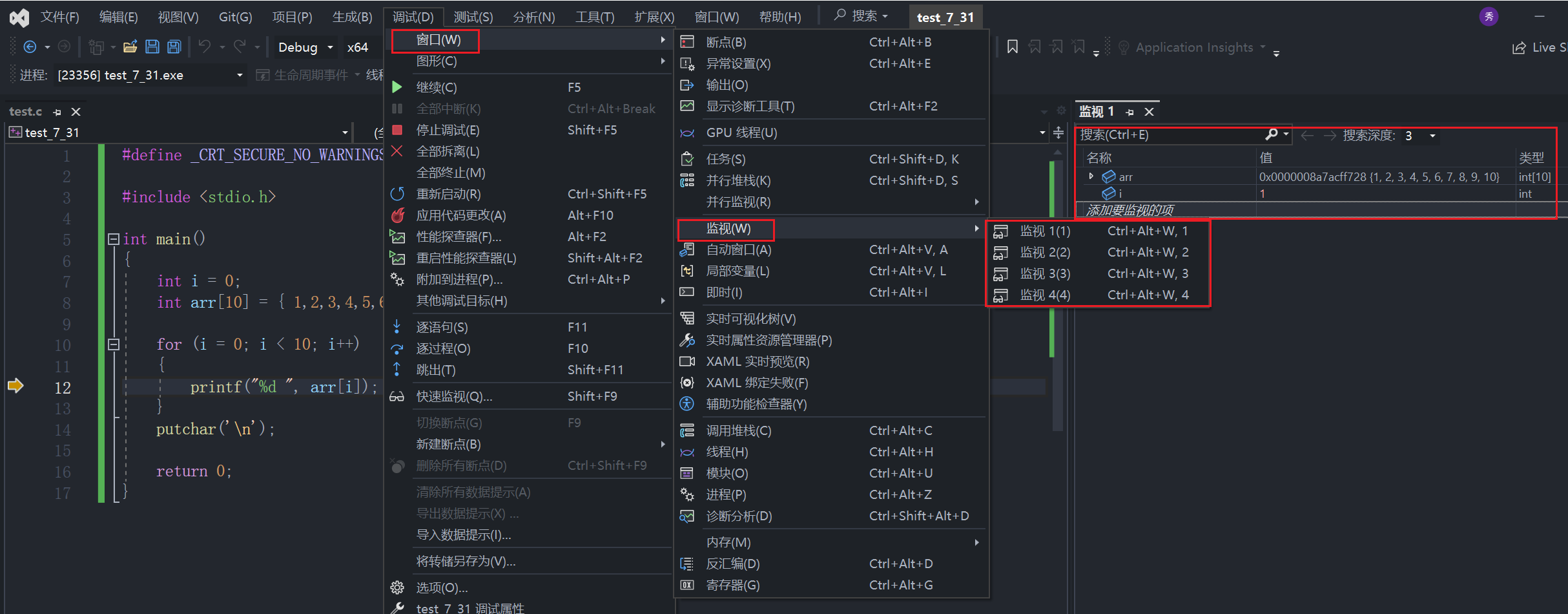
Task: Click the Undo arrow icon in toolbar
Action: pos(205,47)
